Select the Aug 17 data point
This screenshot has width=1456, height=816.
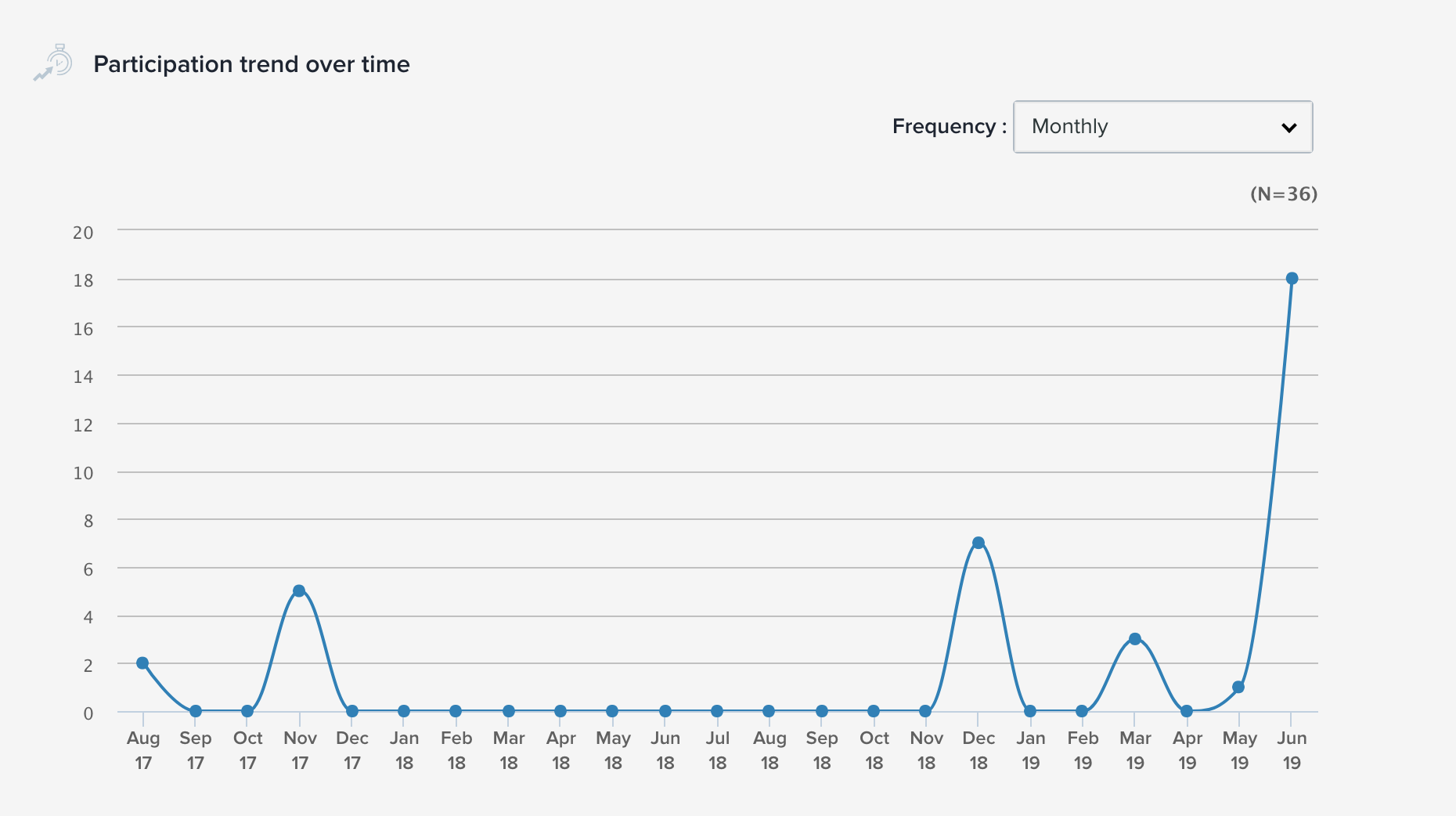point(142,663)
